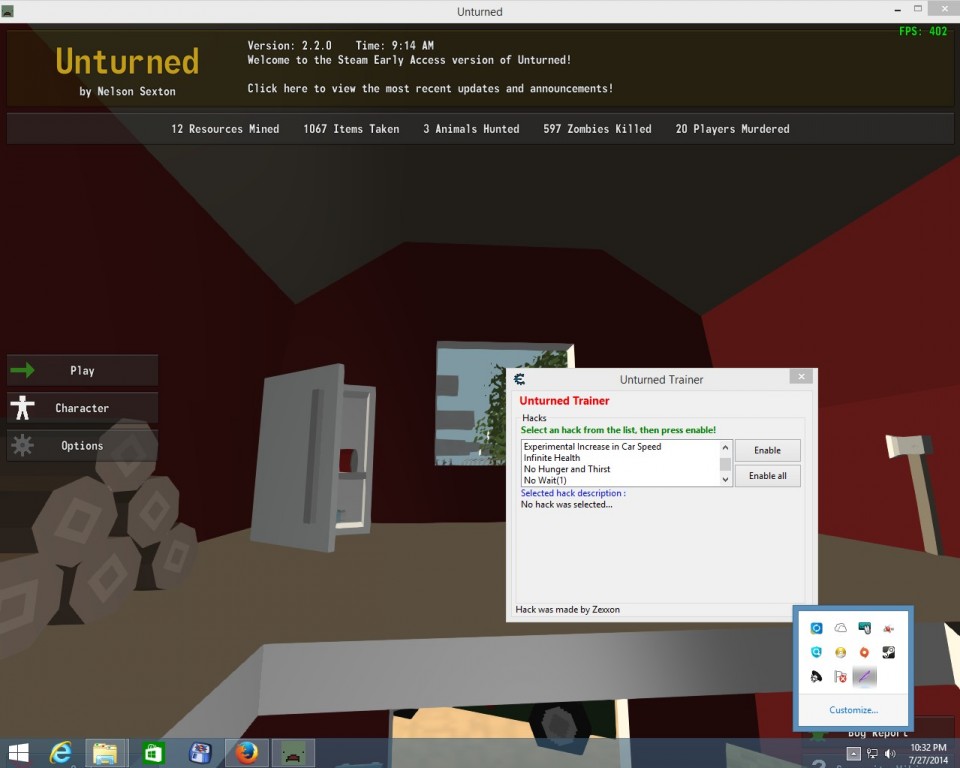Select the No Wait(1) hack

[545, 480]
